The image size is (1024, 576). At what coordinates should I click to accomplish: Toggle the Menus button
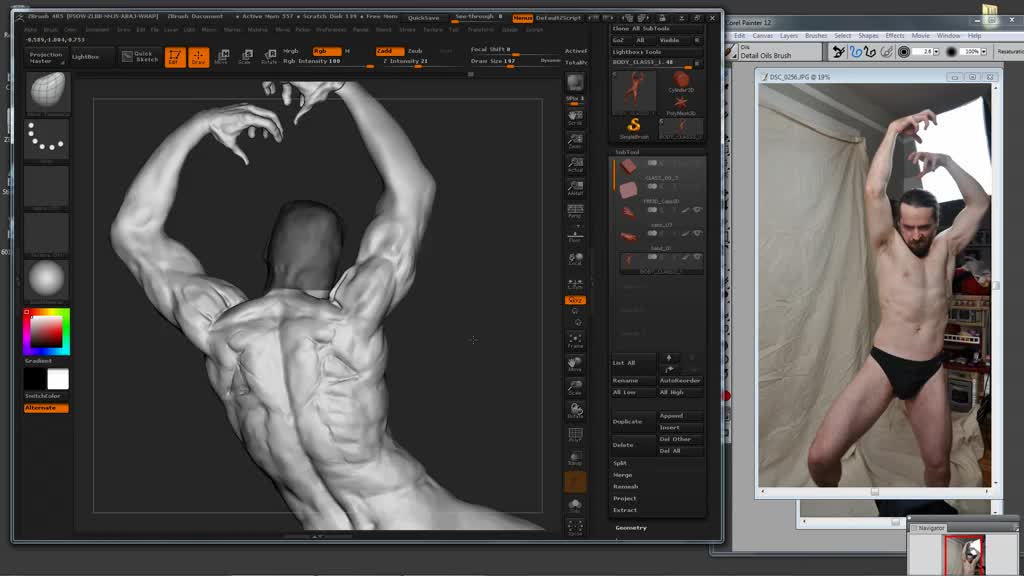point(522,18)
